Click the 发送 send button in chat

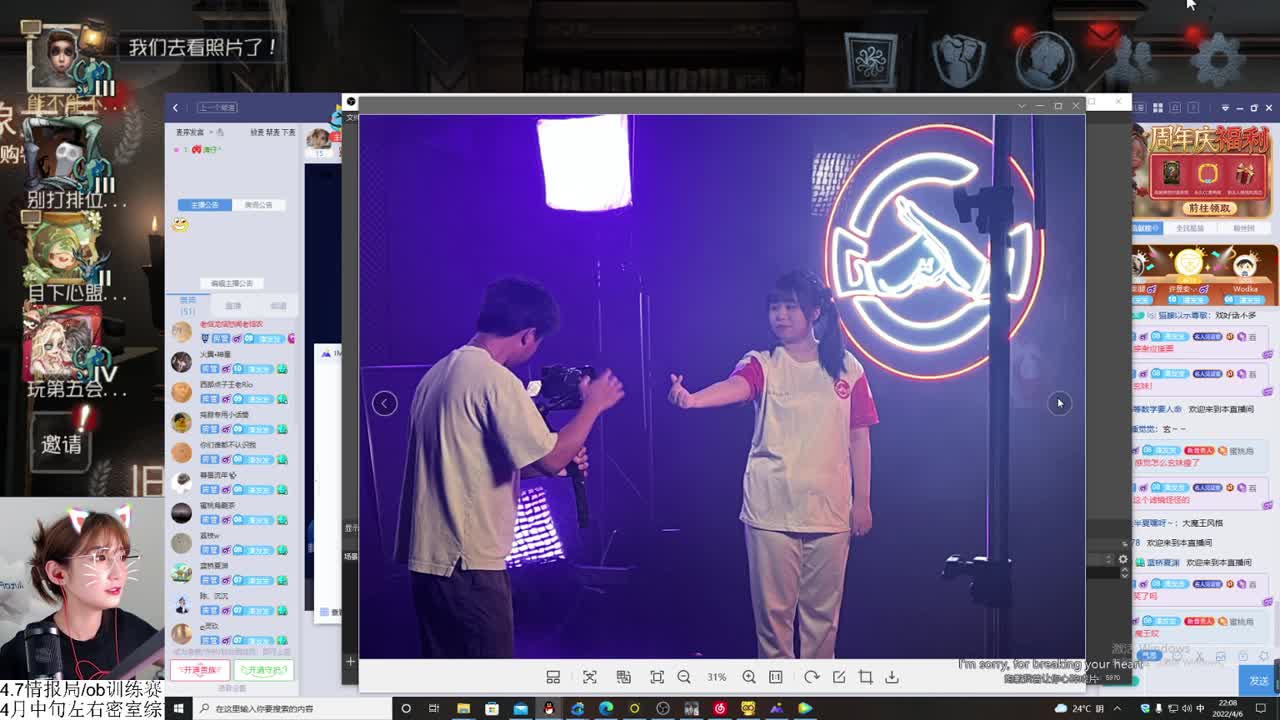coord(1259,680)
